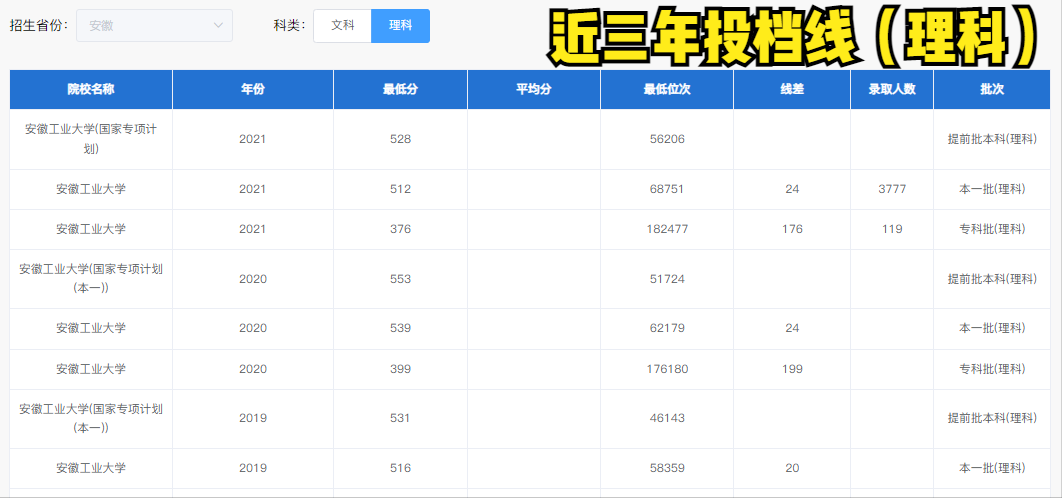The image size is (1062, 498).
Task: Click 专科批(理科) in the 399 row
Action: (x=992, y=369)
